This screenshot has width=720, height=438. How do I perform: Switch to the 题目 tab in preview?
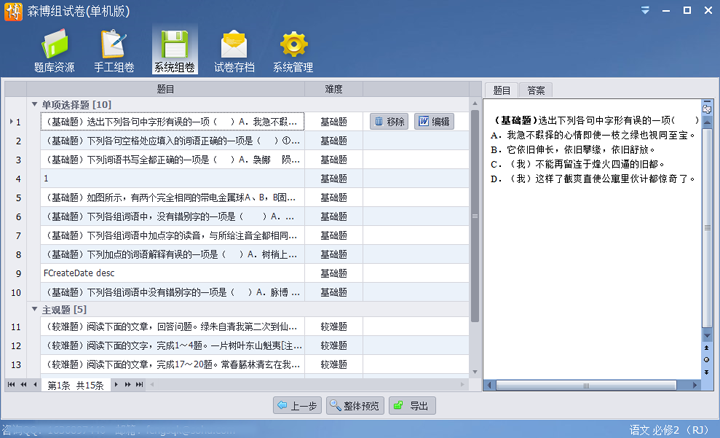click(x=502, y=91)
